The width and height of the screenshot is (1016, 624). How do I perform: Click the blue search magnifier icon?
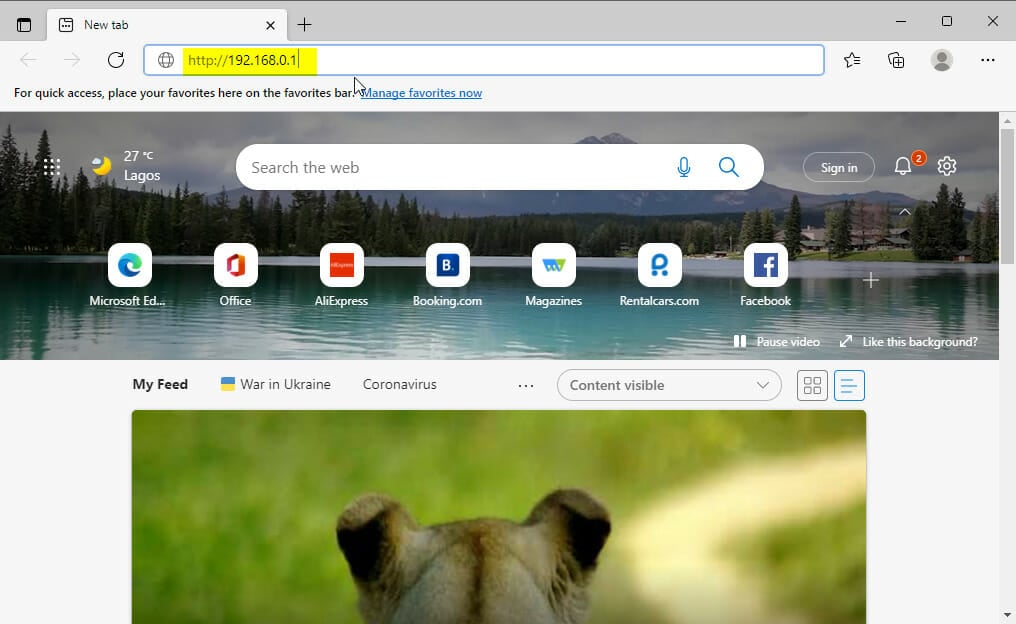729,167
